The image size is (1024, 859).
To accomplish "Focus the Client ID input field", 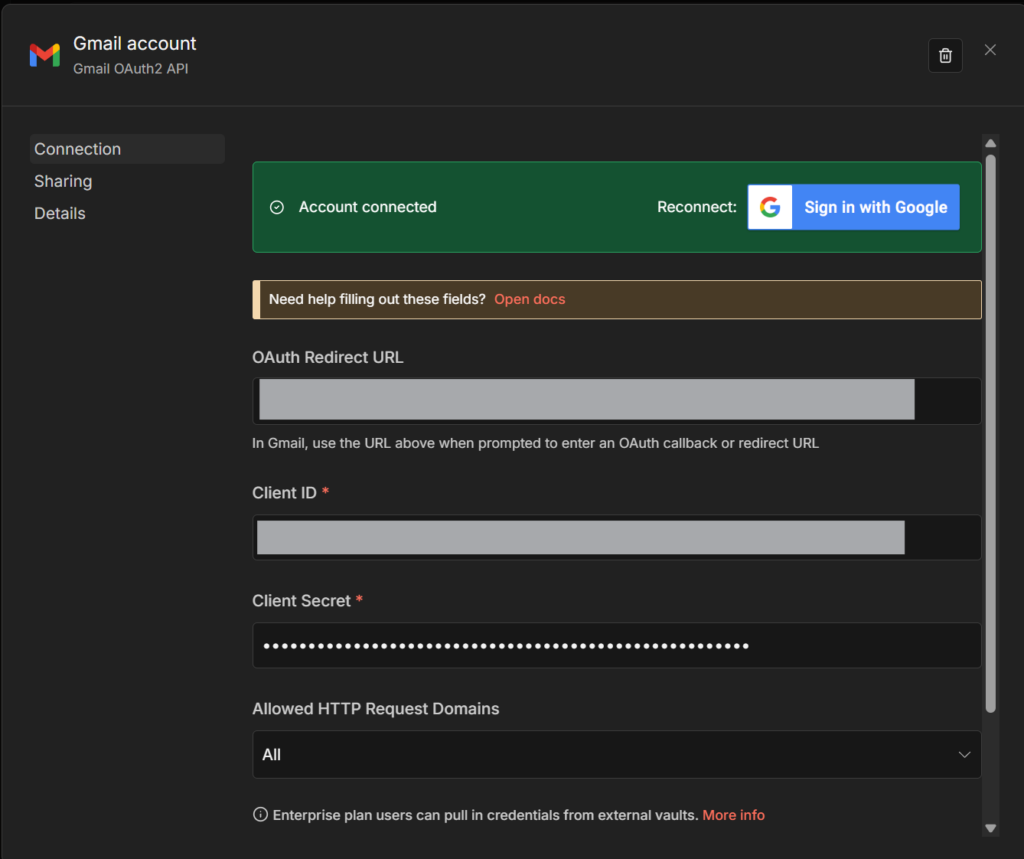I will click(616, 537).
